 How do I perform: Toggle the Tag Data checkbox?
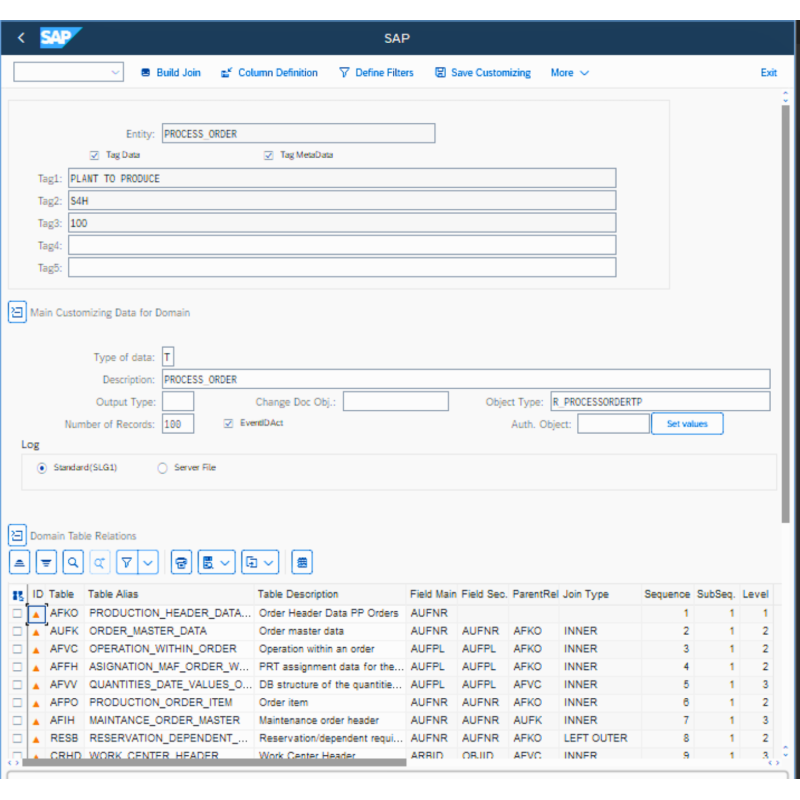click(94, 155)
